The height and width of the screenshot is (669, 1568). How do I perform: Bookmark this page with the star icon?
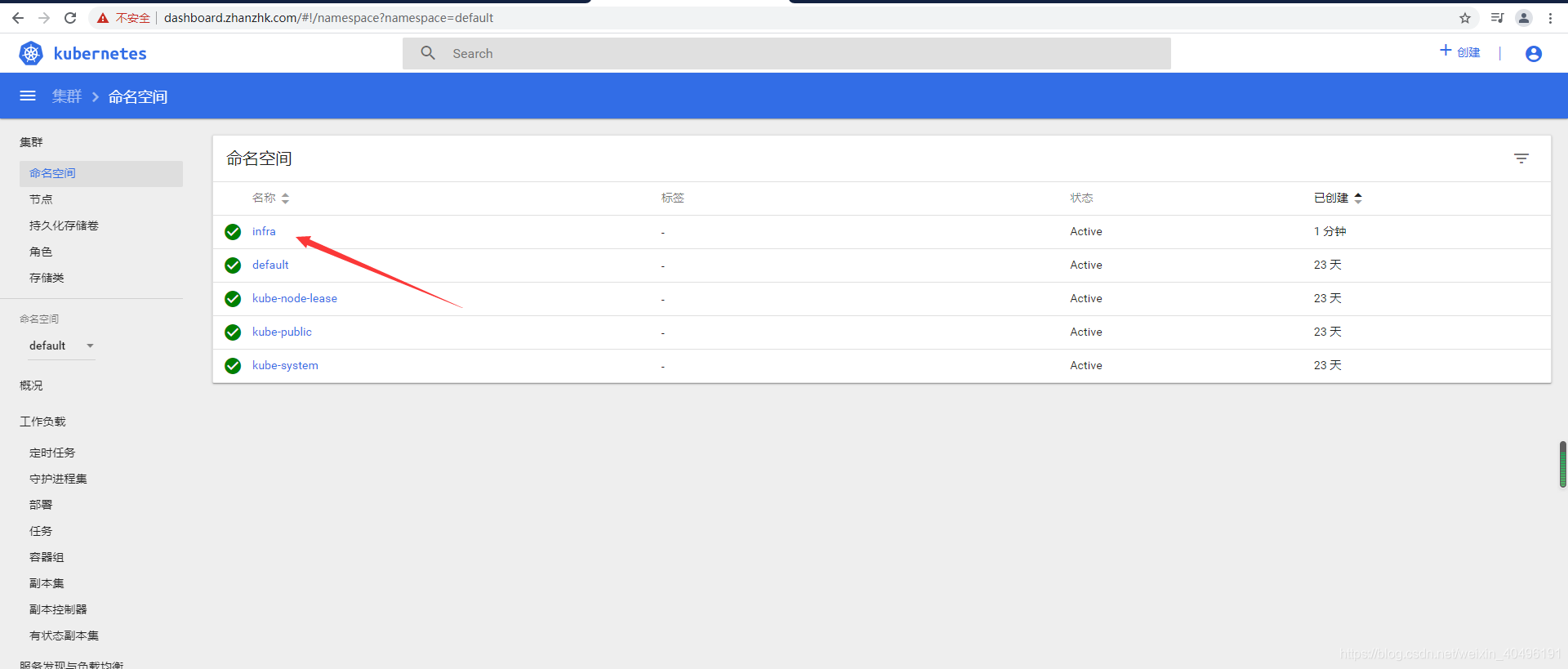(1465, 18)
